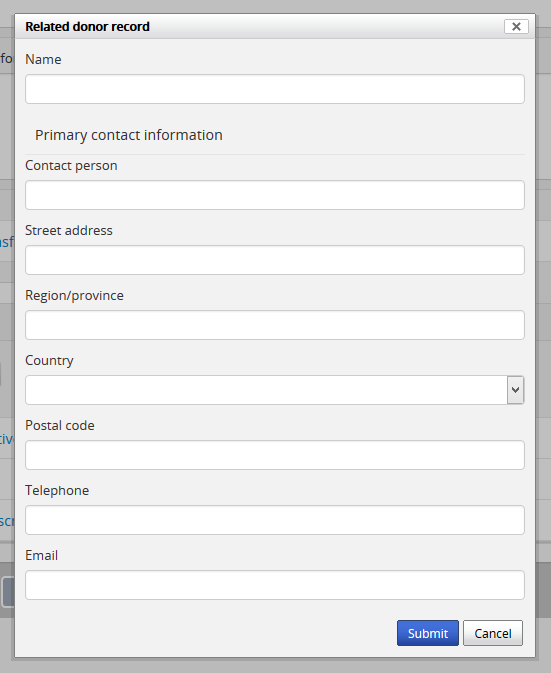Focus the Telephone text field
Screen dimensions: 551x673
click(x=275, y=520)
